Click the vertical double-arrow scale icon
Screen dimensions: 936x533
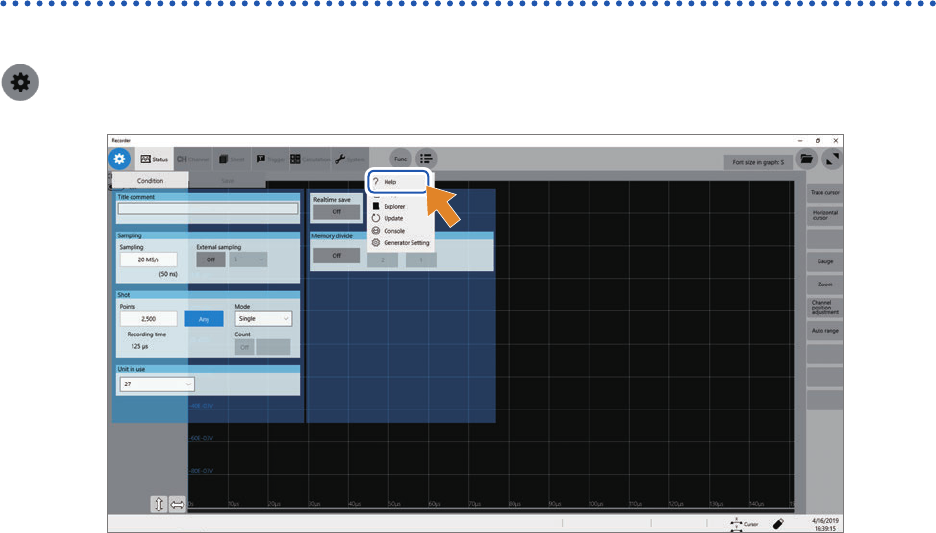point(159,504)
